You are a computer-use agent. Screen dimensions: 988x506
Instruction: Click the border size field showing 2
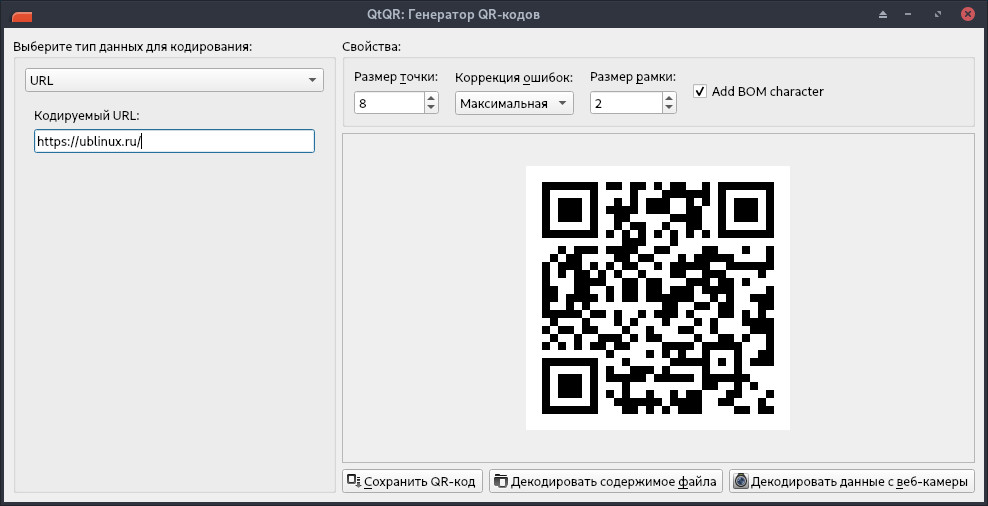coord(626,103)
